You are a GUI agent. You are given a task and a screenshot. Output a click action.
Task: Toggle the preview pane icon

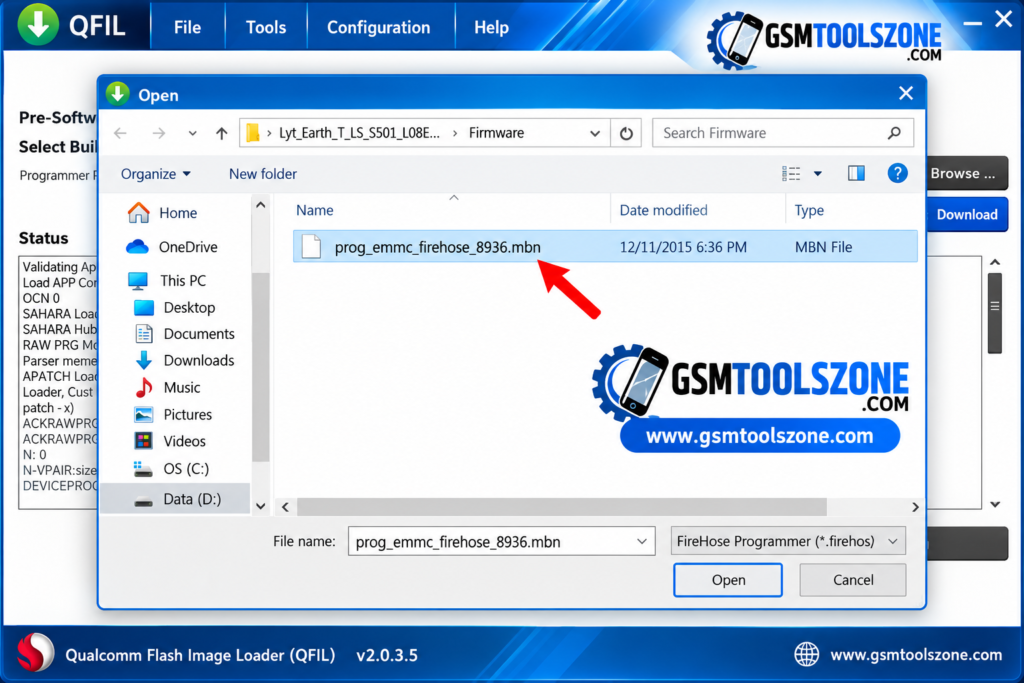[x=856, y=173]
